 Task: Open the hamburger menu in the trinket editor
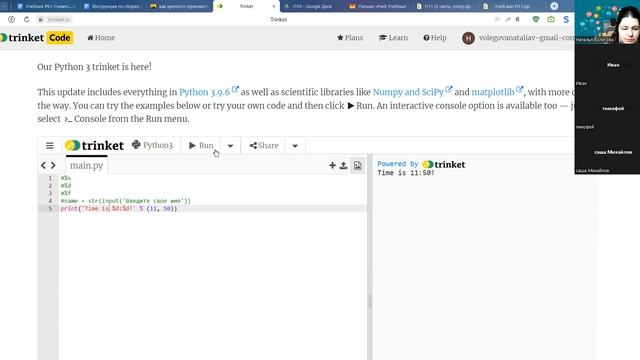click(50, 145)
